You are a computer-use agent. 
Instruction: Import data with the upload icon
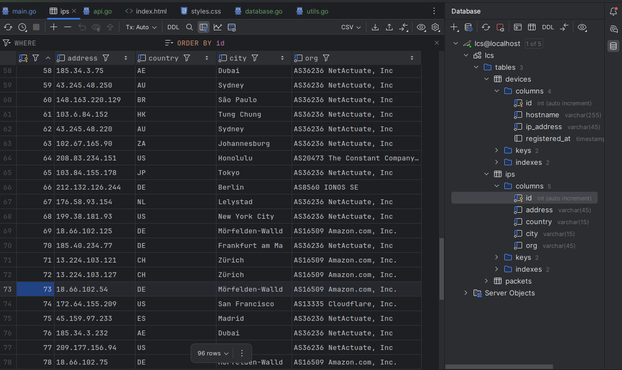pos(389,27)
